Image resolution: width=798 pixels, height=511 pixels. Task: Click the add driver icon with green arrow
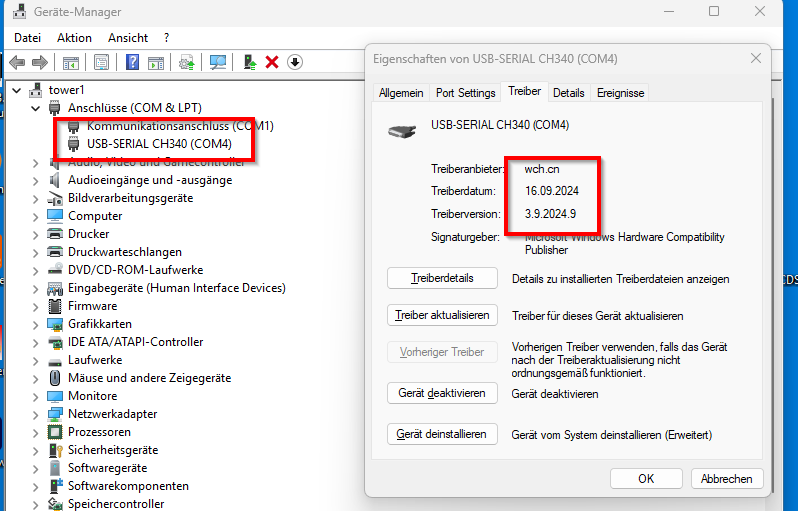pos(250,62)
